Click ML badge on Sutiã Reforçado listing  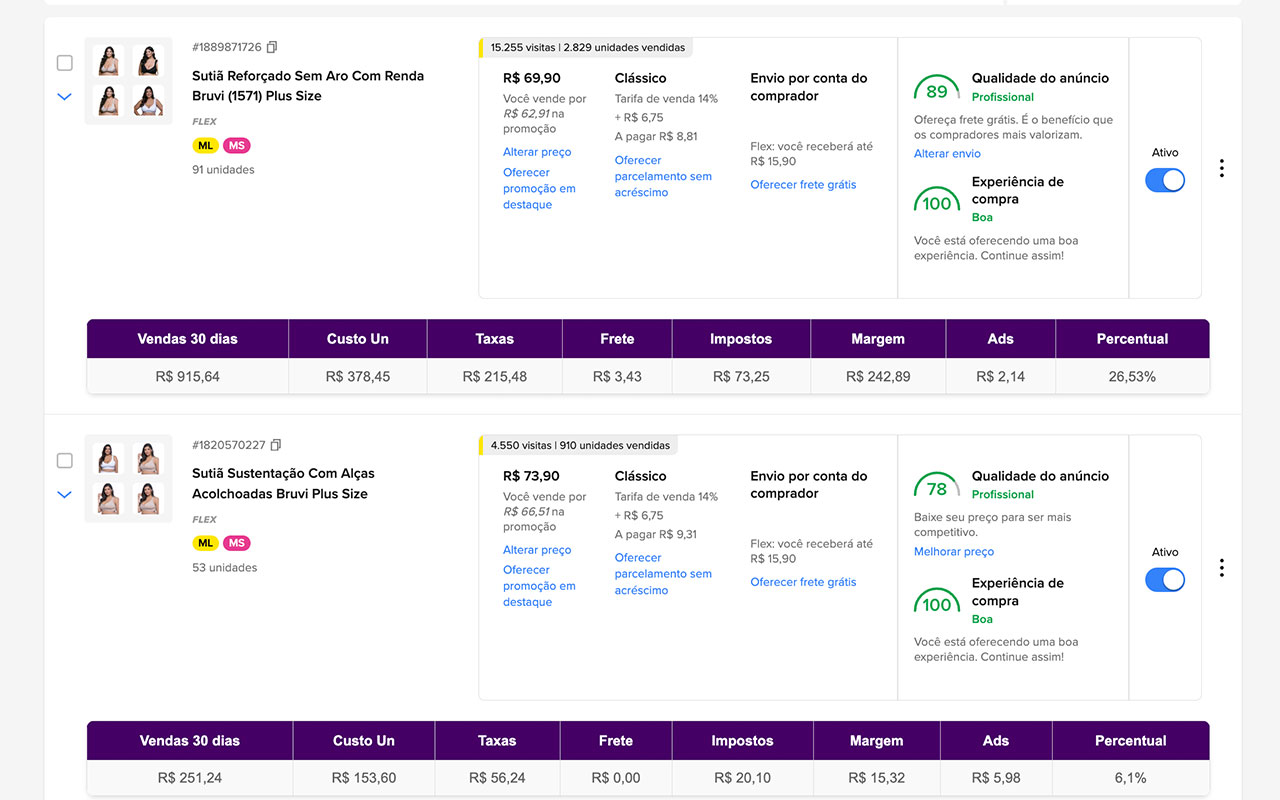click(x=206, y=145)
